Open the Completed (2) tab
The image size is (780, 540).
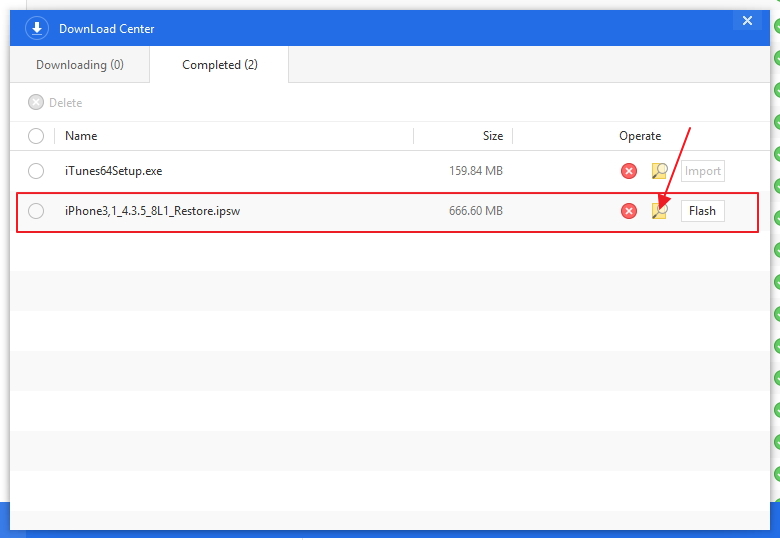click(x=219, y=65)
